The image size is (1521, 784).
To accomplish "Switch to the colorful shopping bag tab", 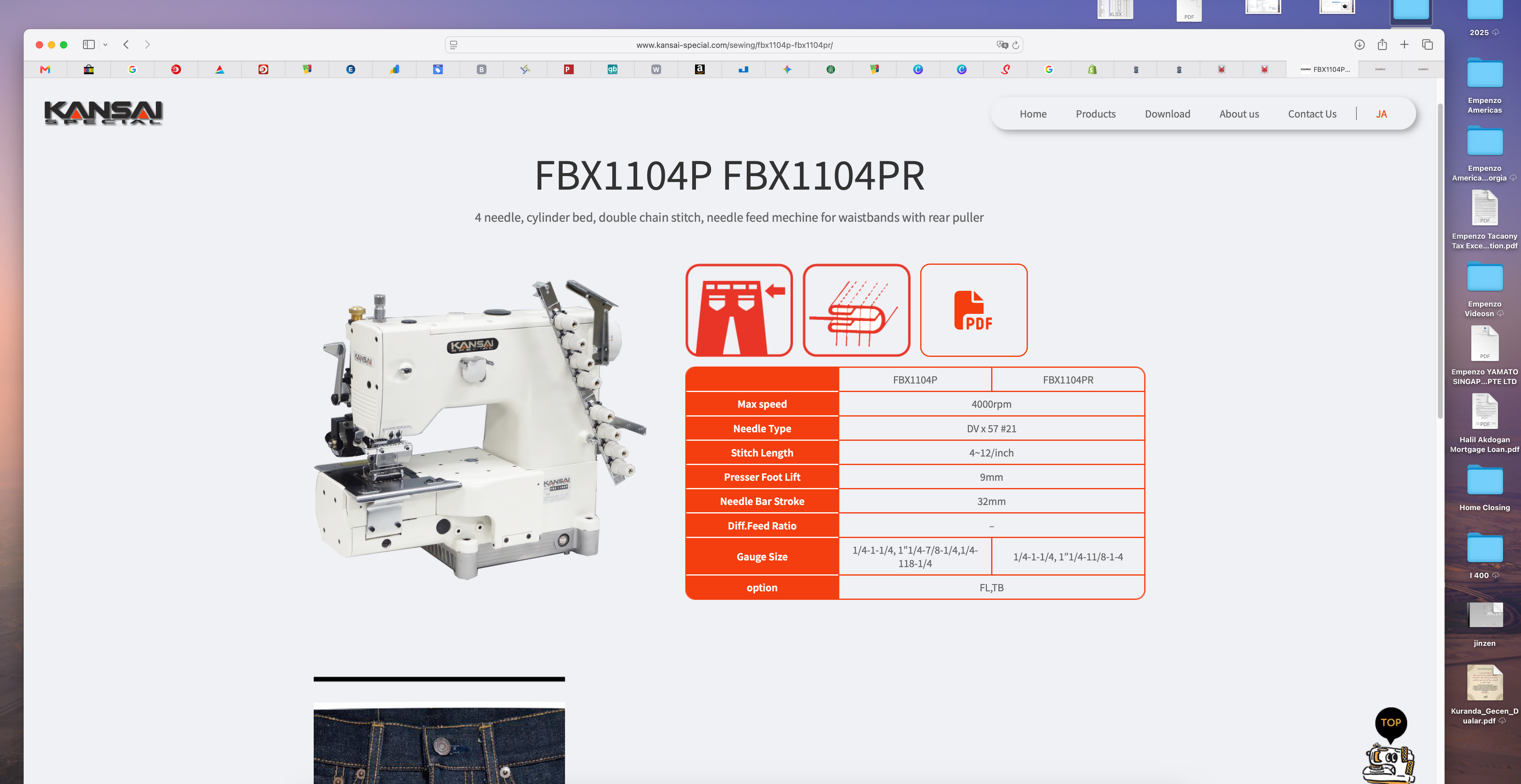I will tap(89, 70).
